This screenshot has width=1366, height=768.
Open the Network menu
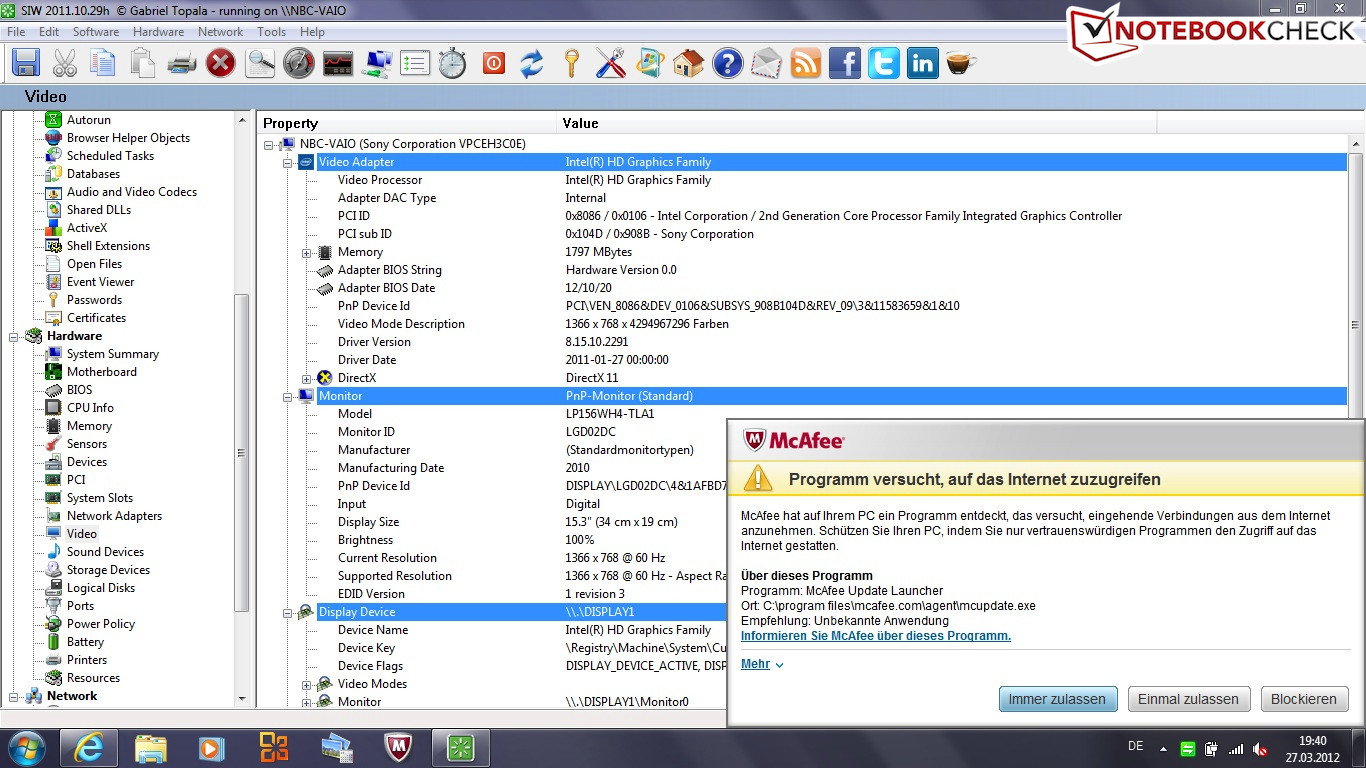click(x=220, y=32)
